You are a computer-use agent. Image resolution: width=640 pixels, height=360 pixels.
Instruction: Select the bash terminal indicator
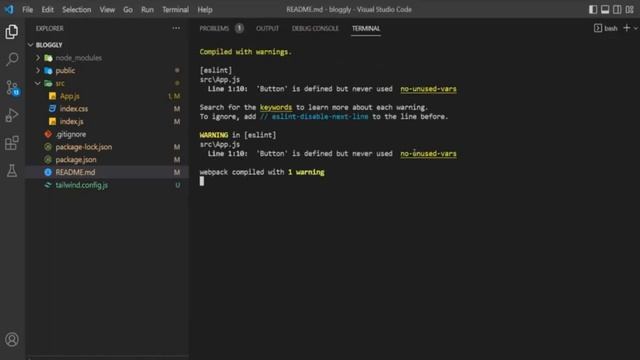pyautogui.click(x=606, y=28)
